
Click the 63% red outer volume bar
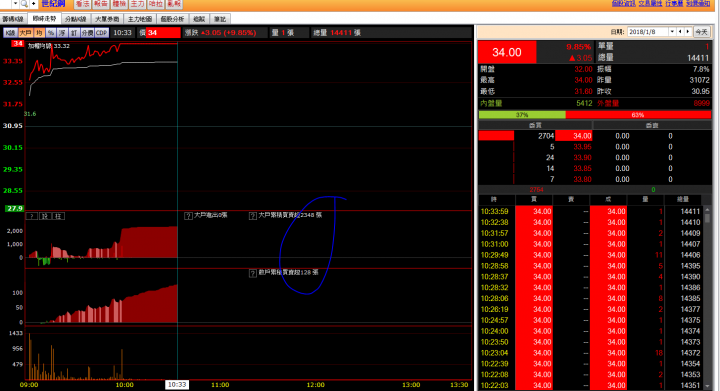(x=638, y=115)
